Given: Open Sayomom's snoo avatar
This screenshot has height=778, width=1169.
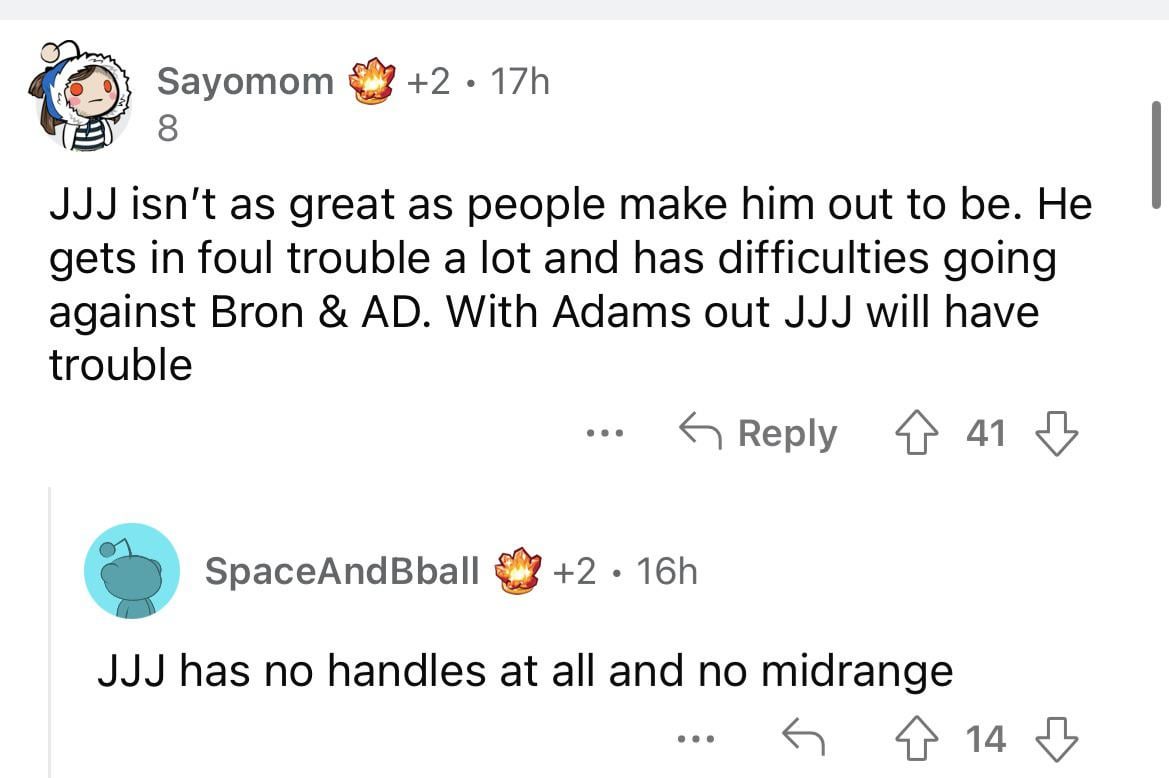Looking at the screenshot, I should (80, 97).
